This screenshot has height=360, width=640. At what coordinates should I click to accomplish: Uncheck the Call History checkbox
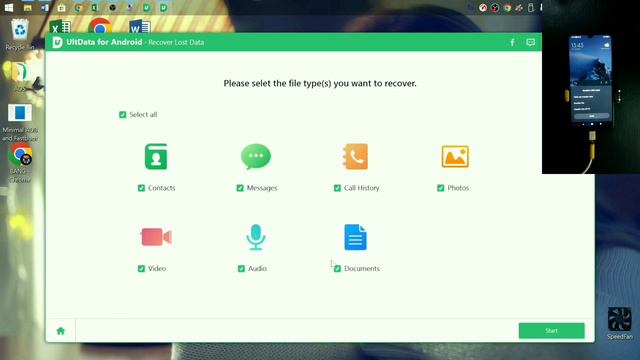coord(337,188)
